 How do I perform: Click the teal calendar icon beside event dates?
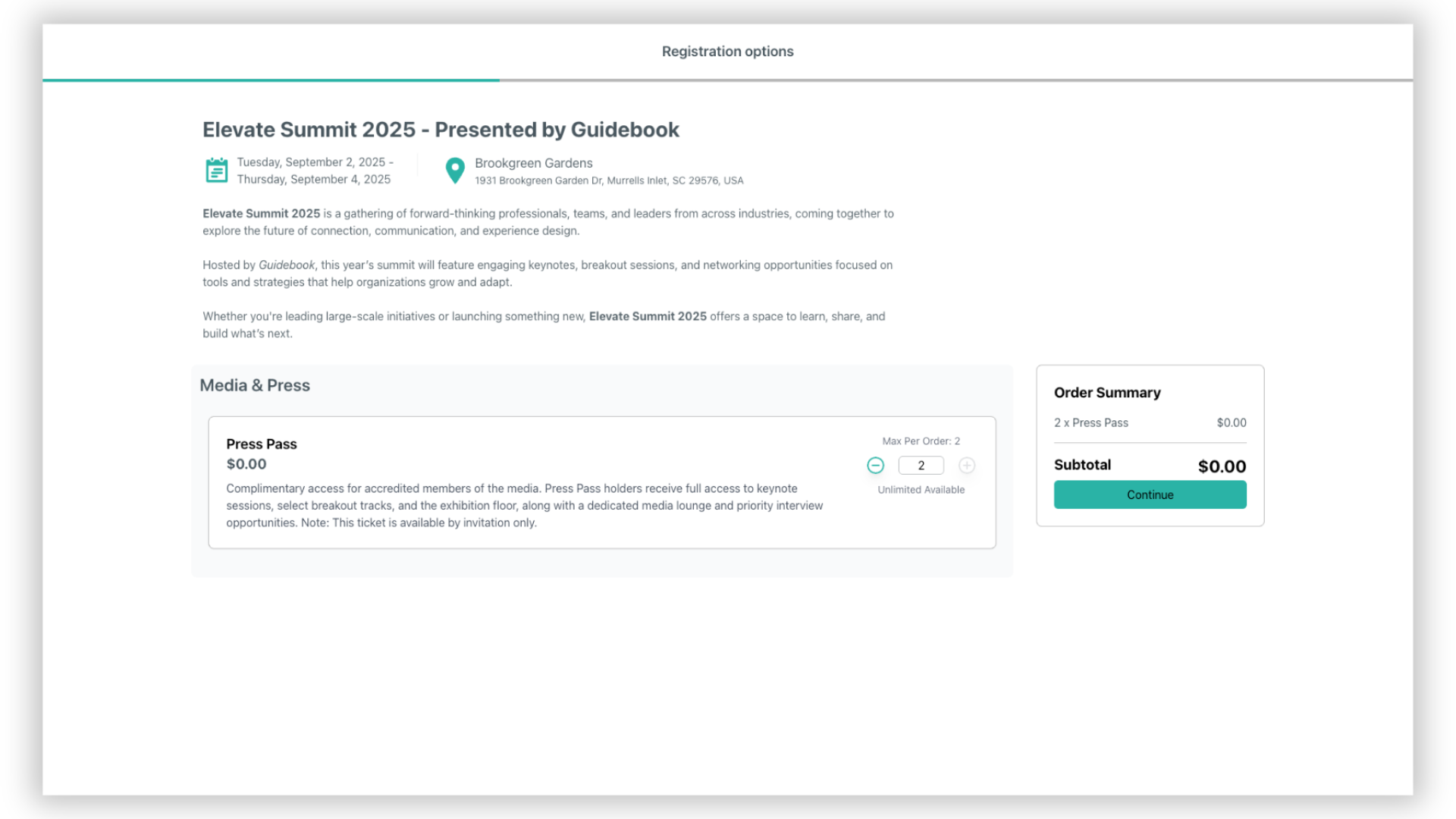coord(216,171)
